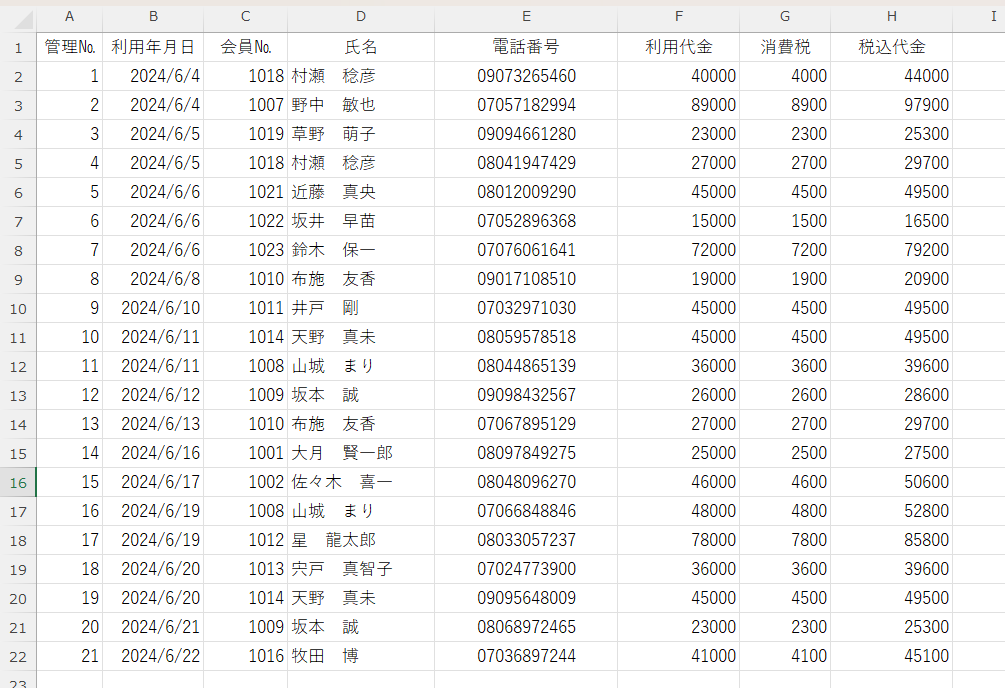Viewport: 1005px width, 688px height.
Task: Select the date cell 2024/6/22
Action: [x=153, y=656]
